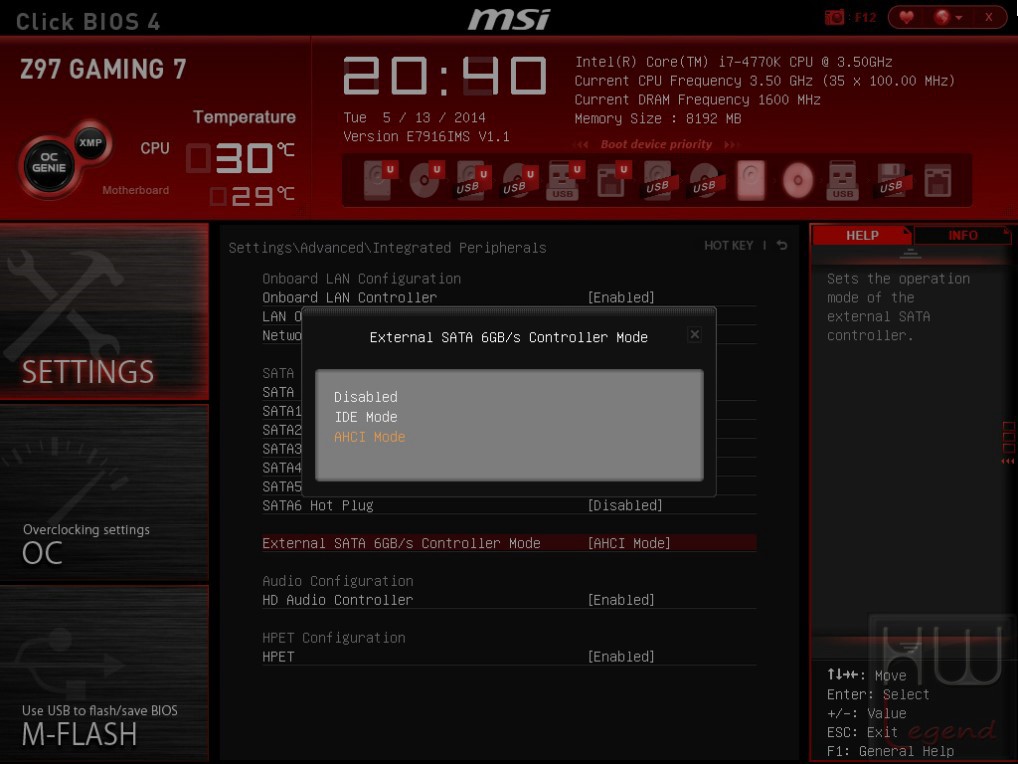Click the back arrow next to HOT KEY
Image resolution: width=1018 pixels, height=764 pixels.
(x=782, y=245)
